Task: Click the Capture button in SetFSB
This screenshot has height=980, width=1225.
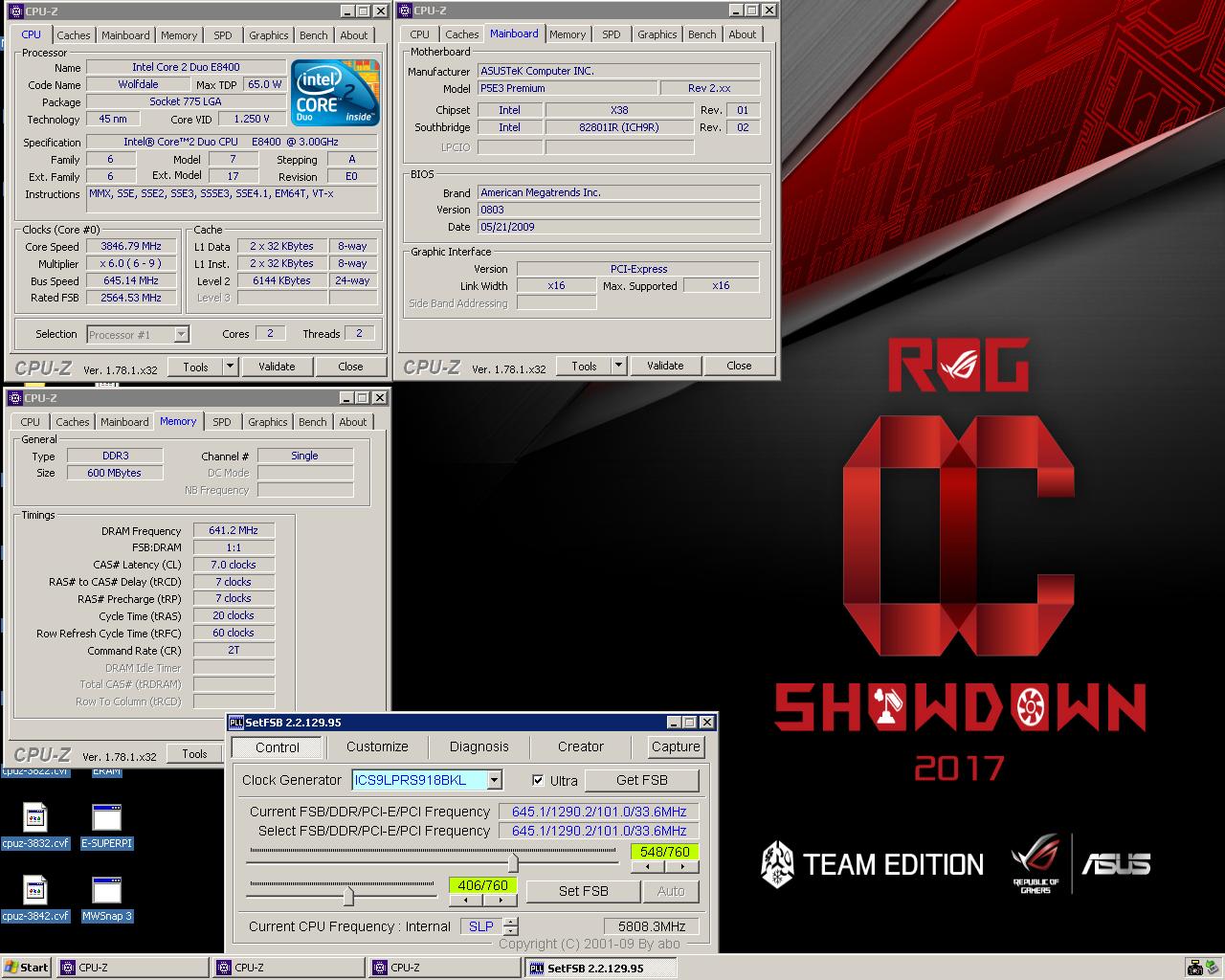Action: click(x=676, y=746)
